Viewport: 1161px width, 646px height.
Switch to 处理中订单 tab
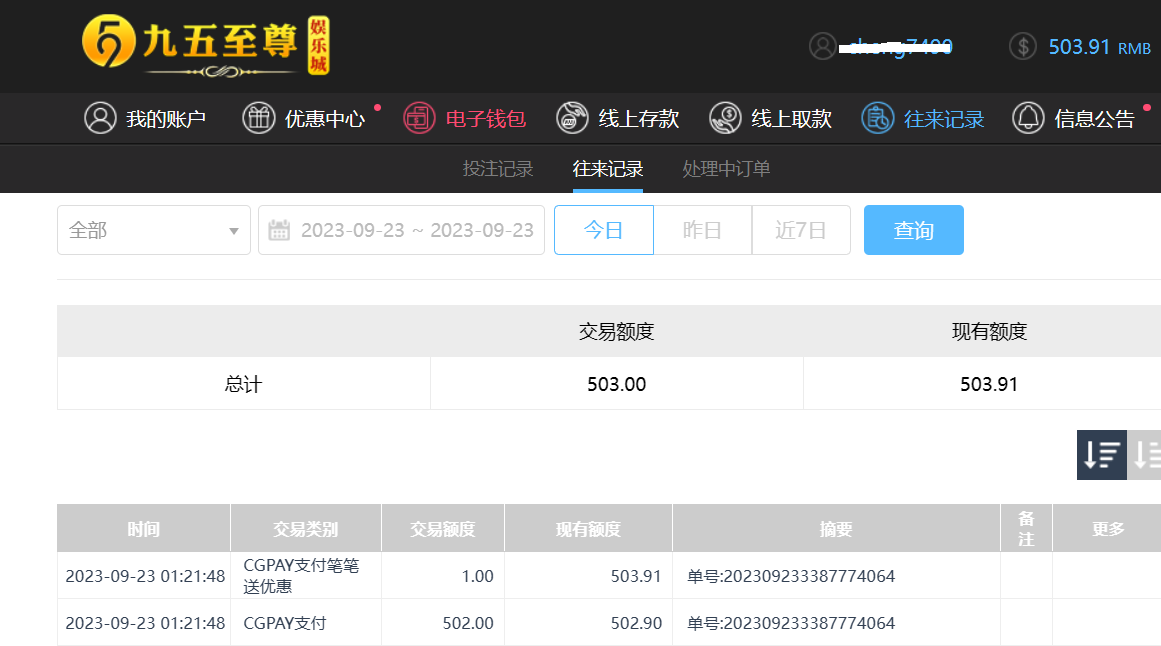(726, 169)
